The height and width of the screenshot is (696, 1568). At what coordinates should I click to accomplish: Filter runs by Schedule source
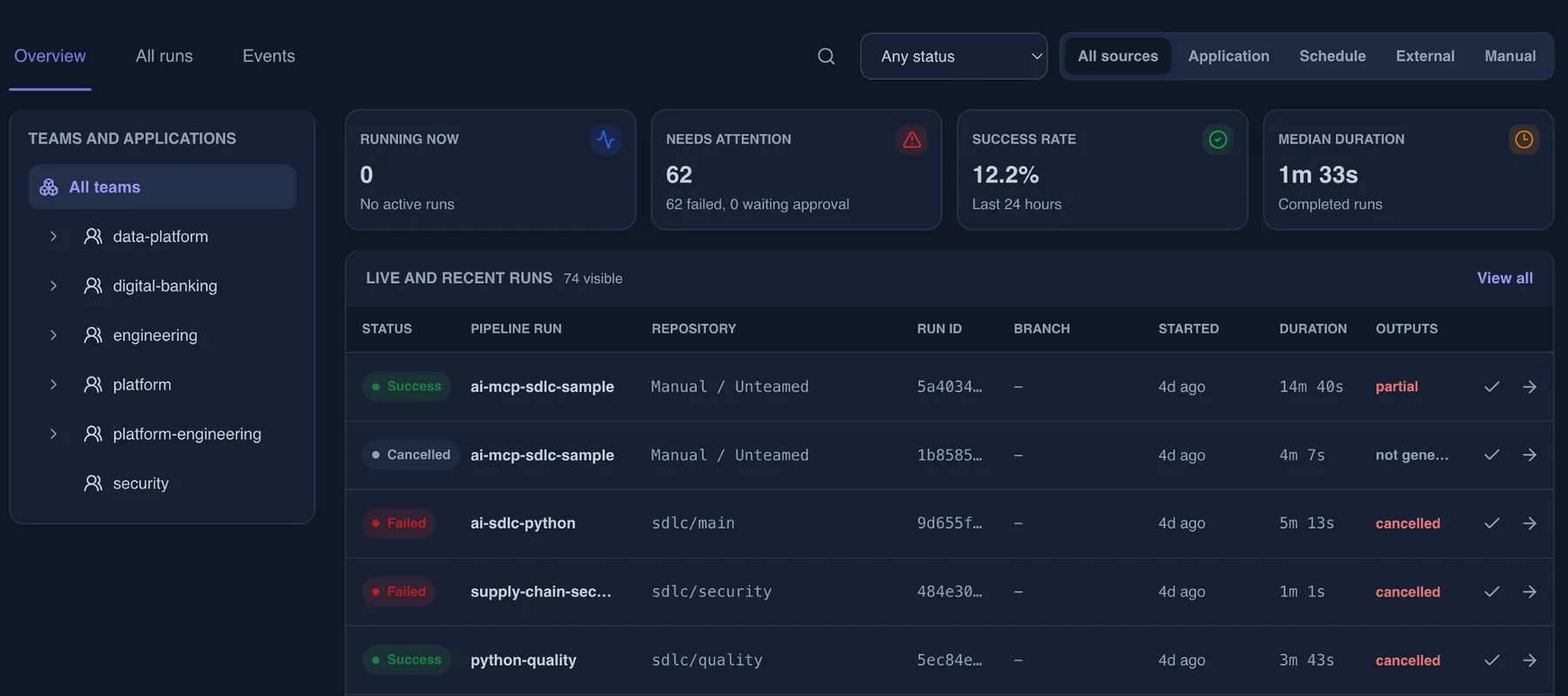(x=1332, y=57)
